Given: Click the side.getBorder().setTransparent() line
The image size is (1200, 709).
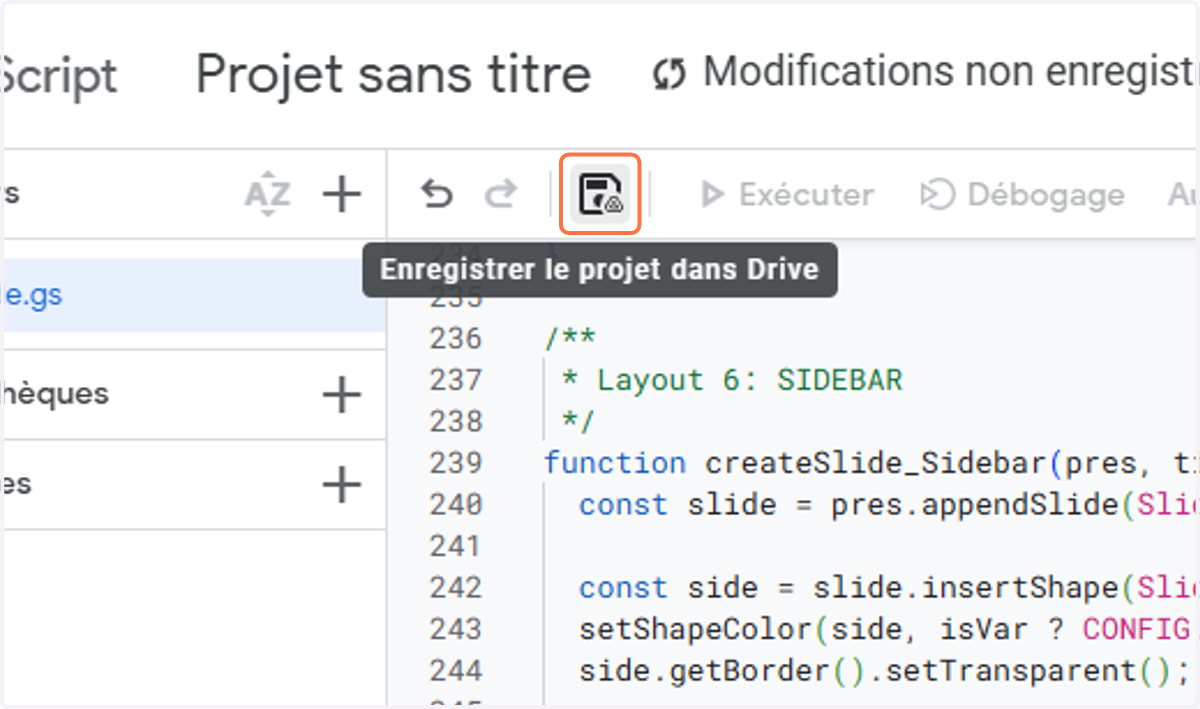Looking at the screenshot, I should [883, 670].
